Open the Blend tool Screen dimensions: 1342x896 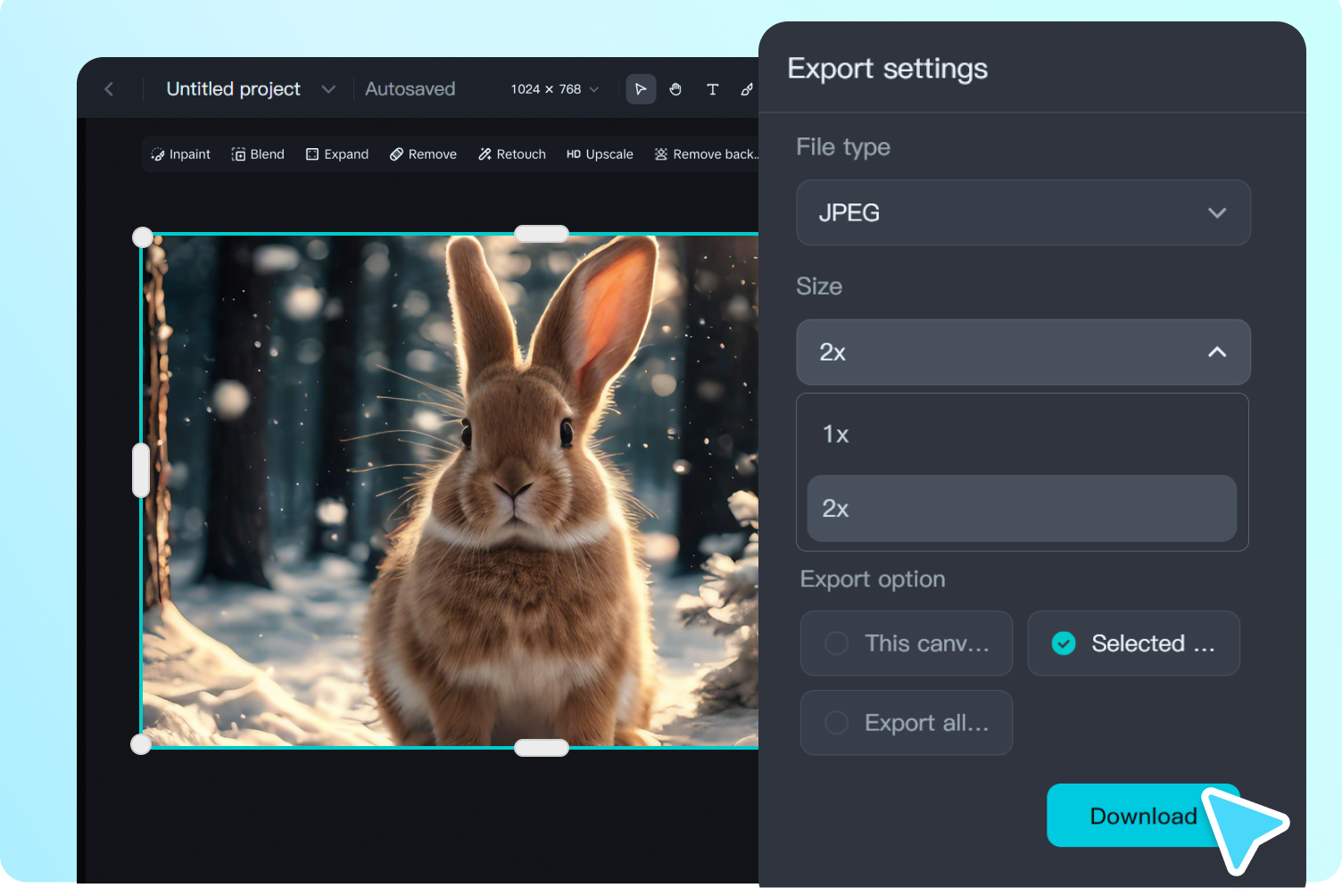point(258,153)
